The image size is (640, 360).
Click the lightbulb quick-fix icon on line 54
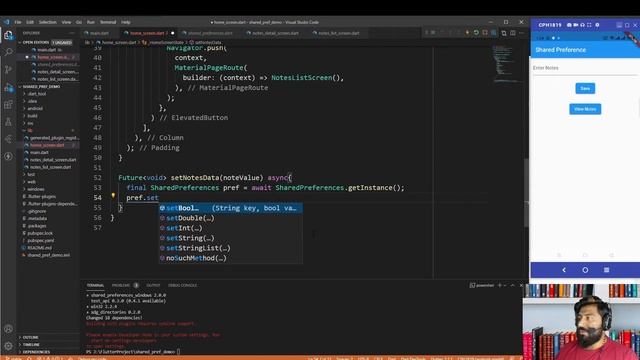(x=113, y=196)
